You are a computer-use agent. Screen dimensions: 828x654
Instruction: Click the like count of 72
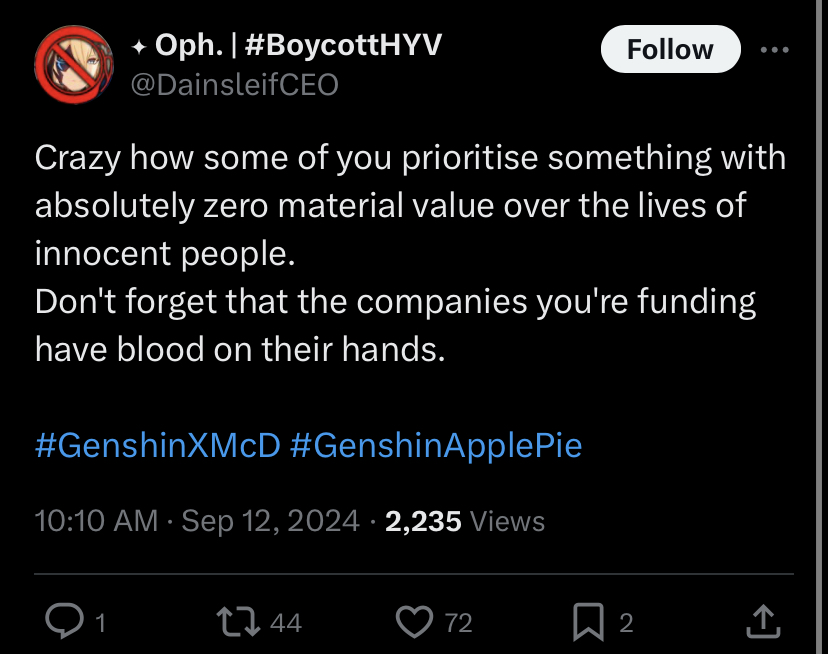pos(458,624)
